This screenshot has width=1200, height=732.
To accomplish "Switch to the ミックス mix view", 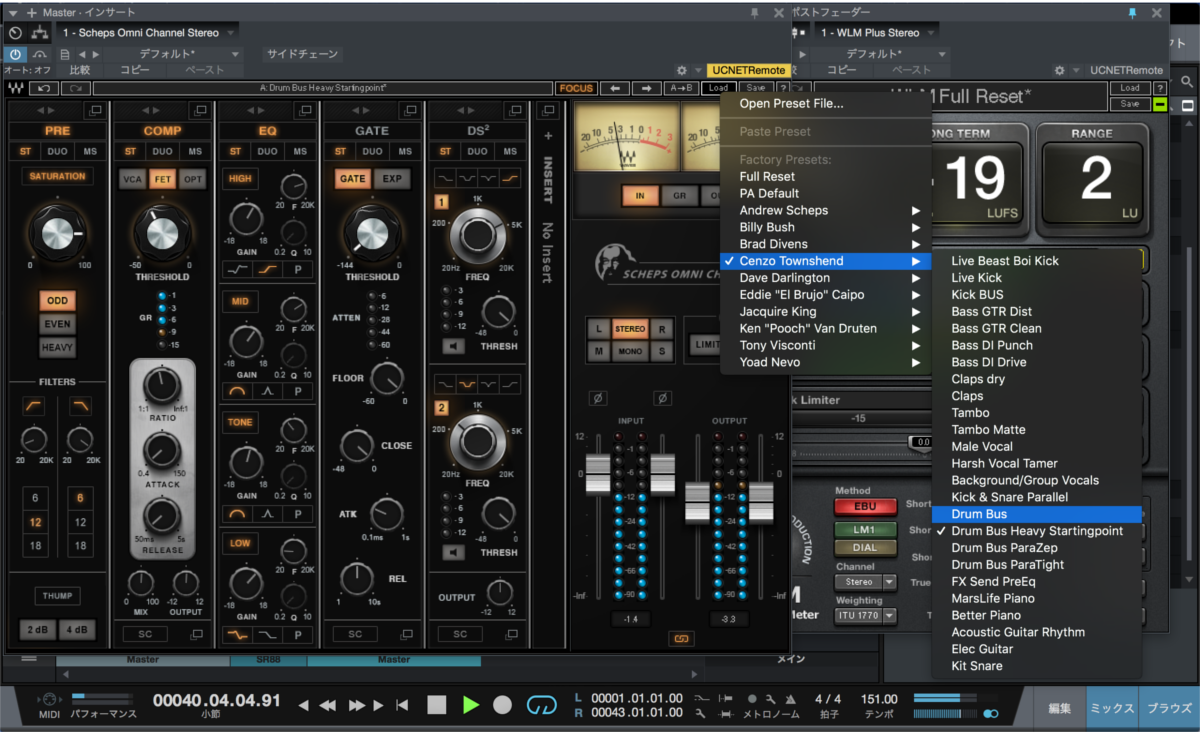I will point(1112,708).
